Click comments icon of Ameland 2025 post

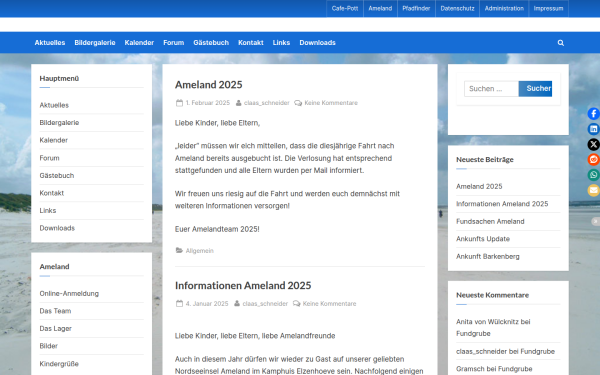(x=298, y=103)
